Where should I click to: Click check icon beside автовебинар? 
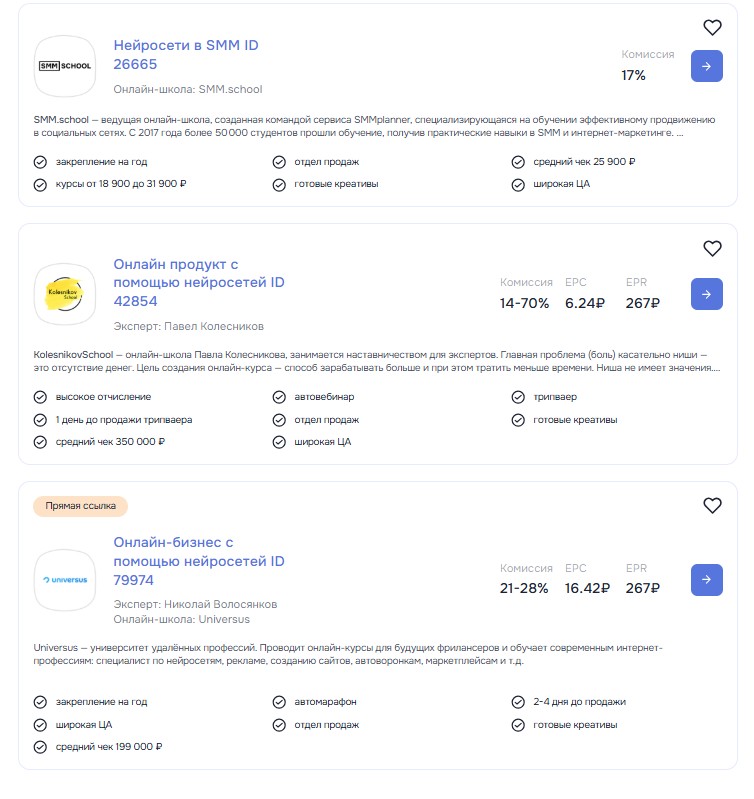point(278,397)
